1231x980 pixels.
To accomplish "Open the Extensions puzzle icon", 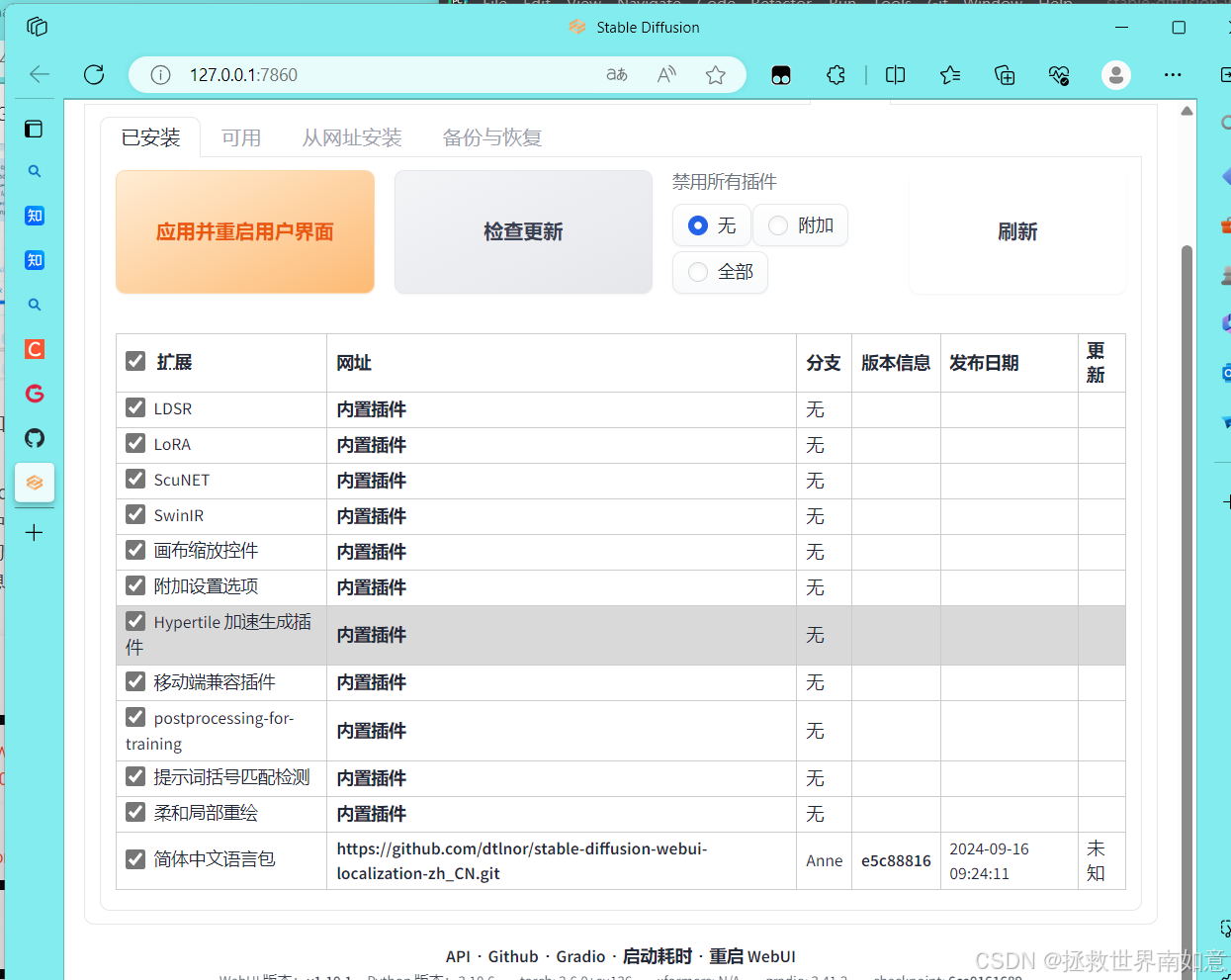I will pos(835,75).
